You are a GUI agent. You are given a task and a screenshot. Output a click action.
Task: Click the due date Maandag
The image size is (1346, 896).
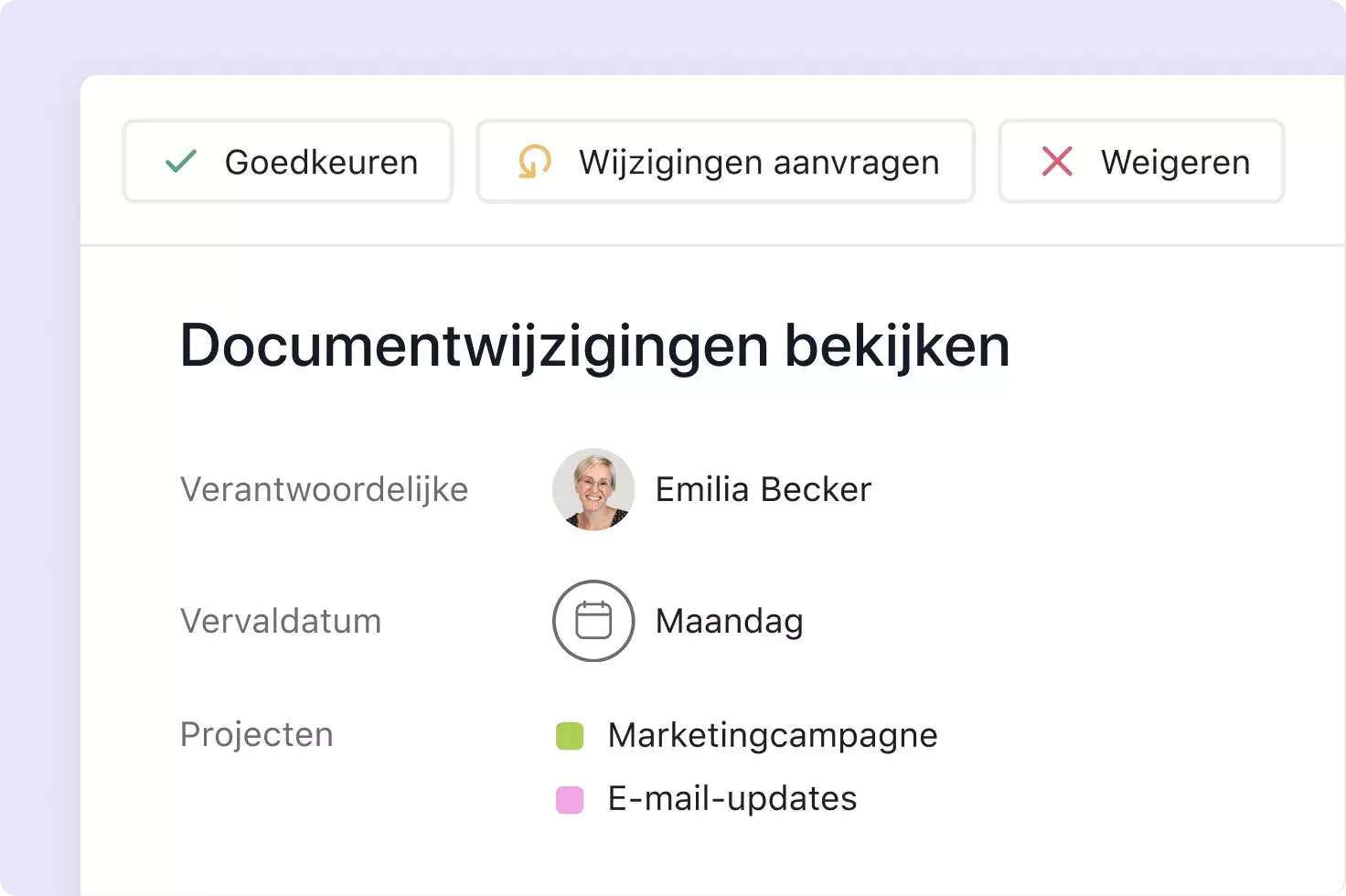pos(728,621)
